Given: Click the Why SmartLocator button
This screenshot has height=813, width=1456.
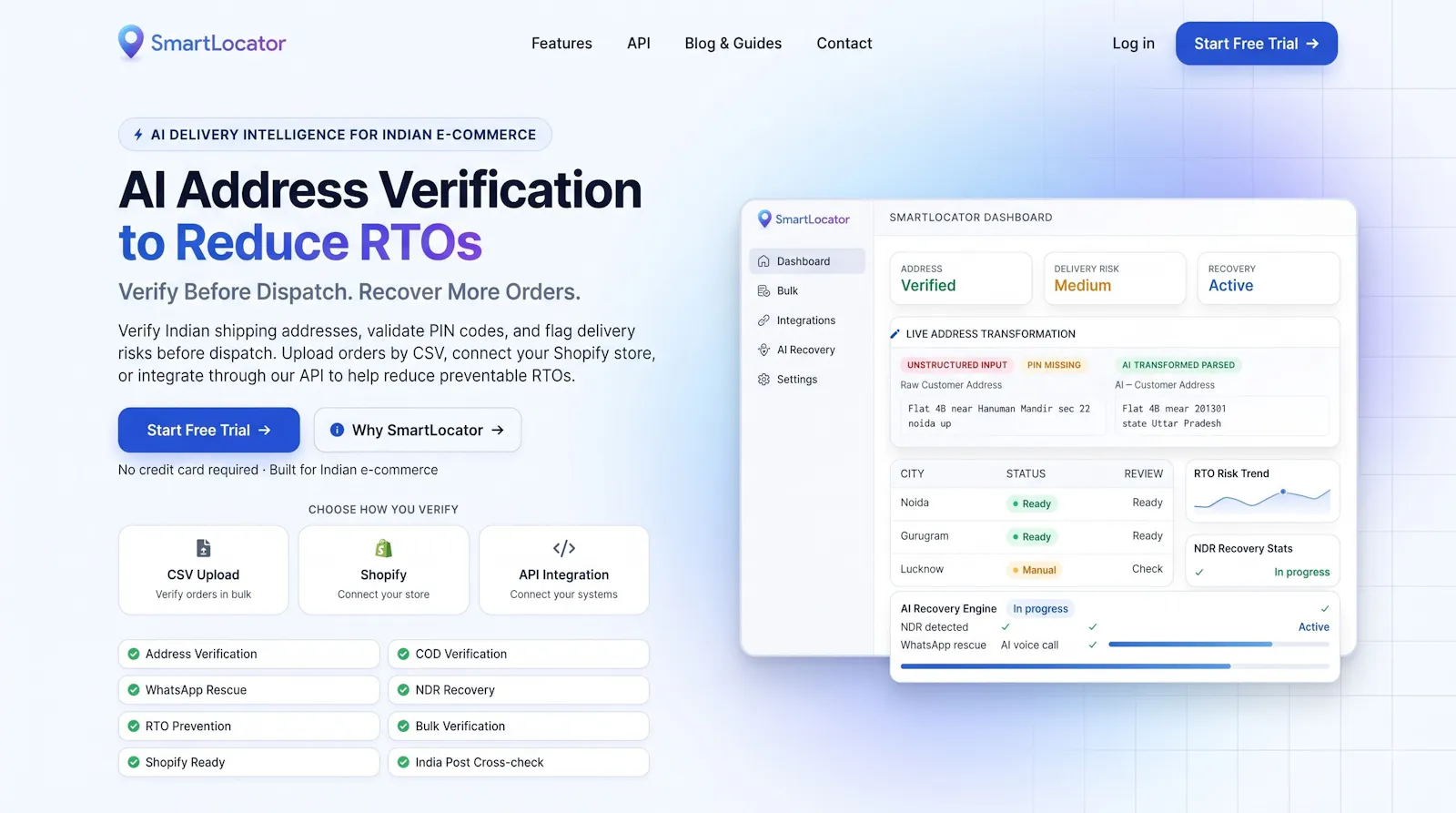Looking at the screenshot, I should [418, 430].
